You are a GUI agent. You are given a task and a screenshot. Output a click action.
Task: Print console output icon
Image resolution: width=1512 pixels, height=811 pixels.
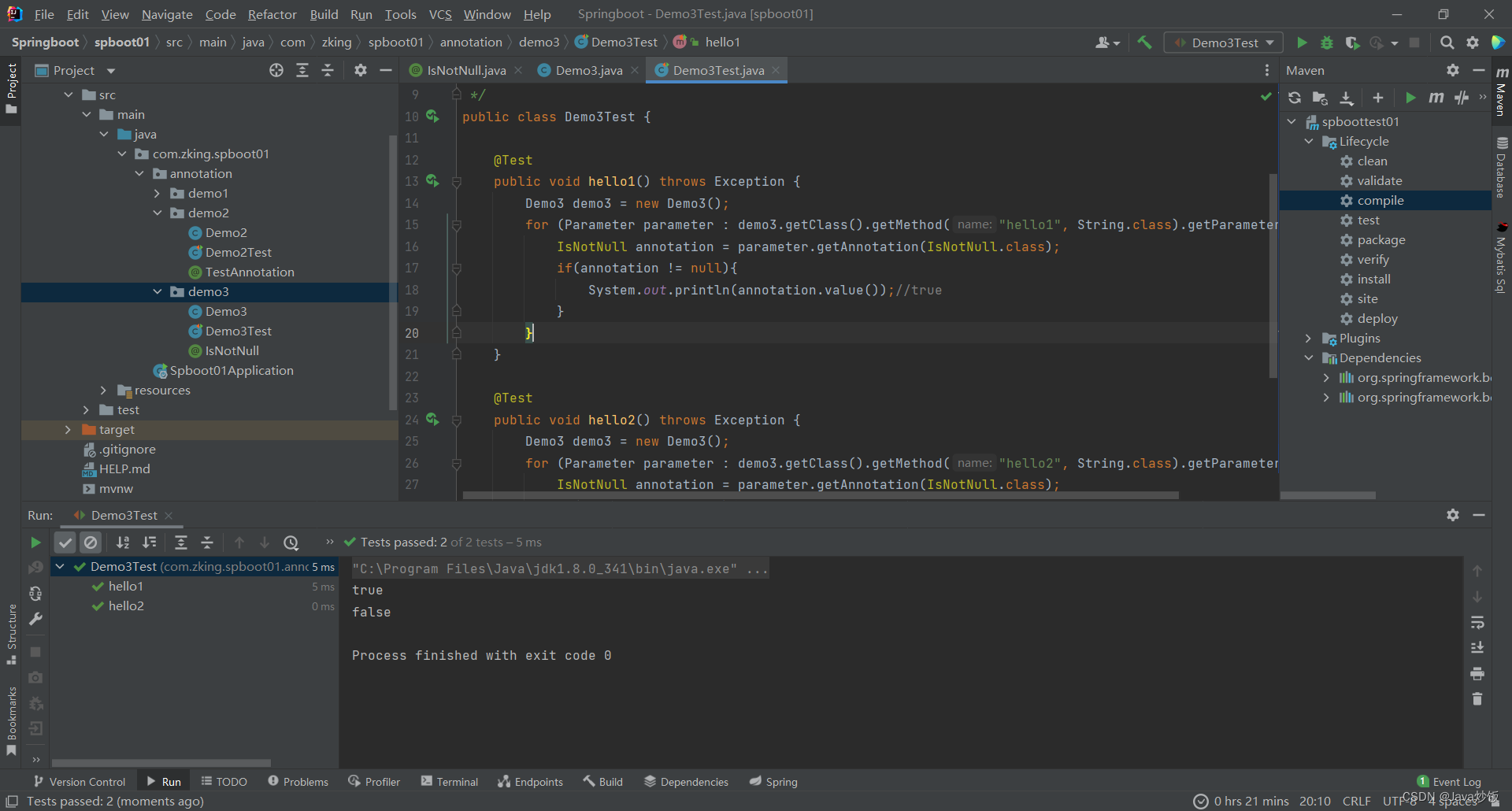click(x=1477, y=674)
